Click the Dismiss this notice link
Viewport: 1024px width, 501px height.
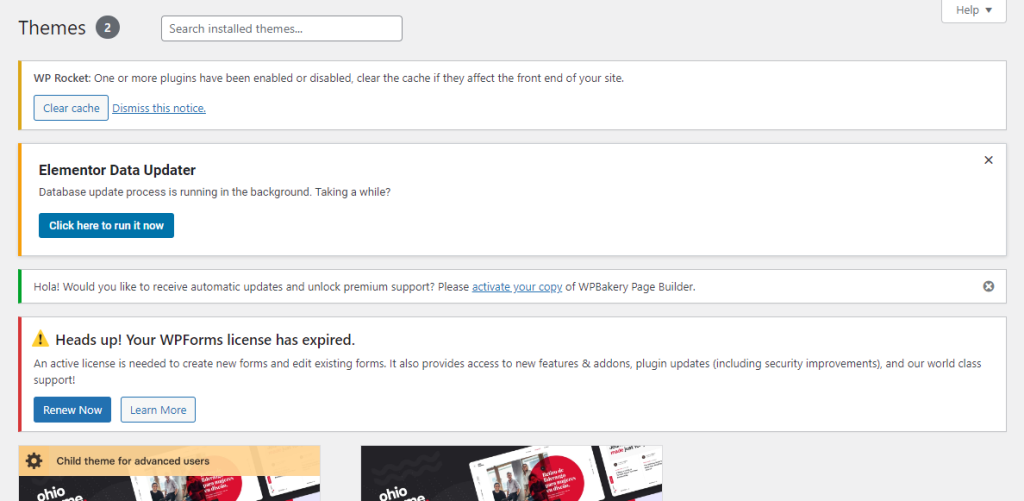pyautogui.click(x=159, y=108)
